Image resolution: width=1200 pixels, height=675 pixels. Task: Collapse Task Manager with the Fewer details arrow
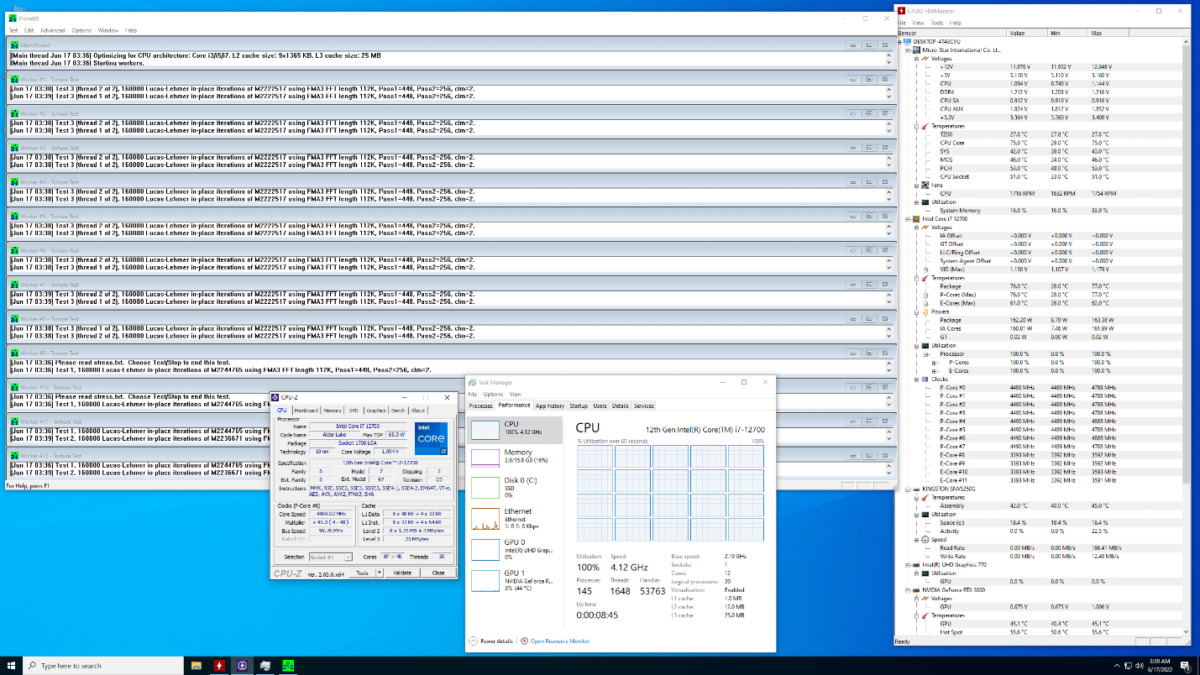tap(474, 640)
